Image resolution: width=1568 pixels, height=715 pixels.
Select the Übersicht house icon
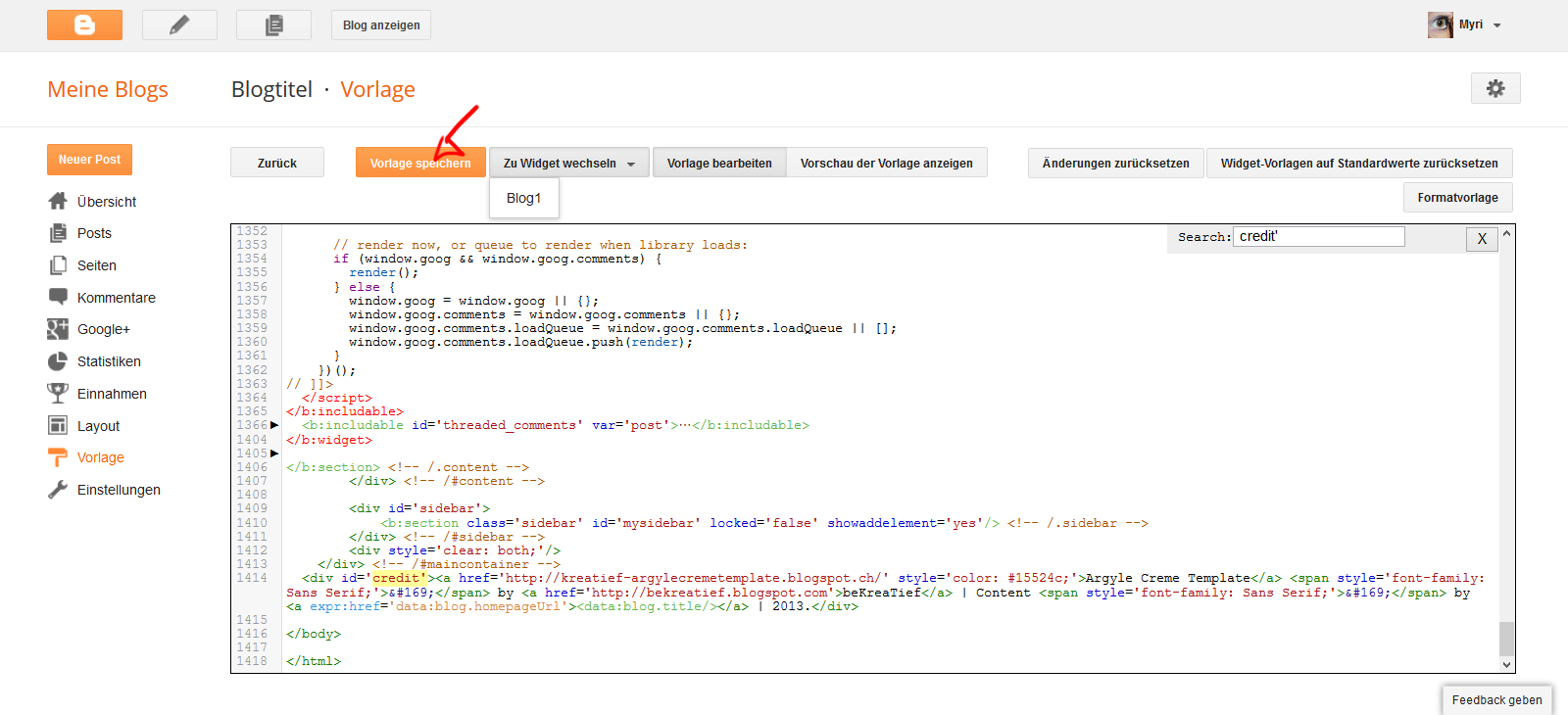(58, 201)
